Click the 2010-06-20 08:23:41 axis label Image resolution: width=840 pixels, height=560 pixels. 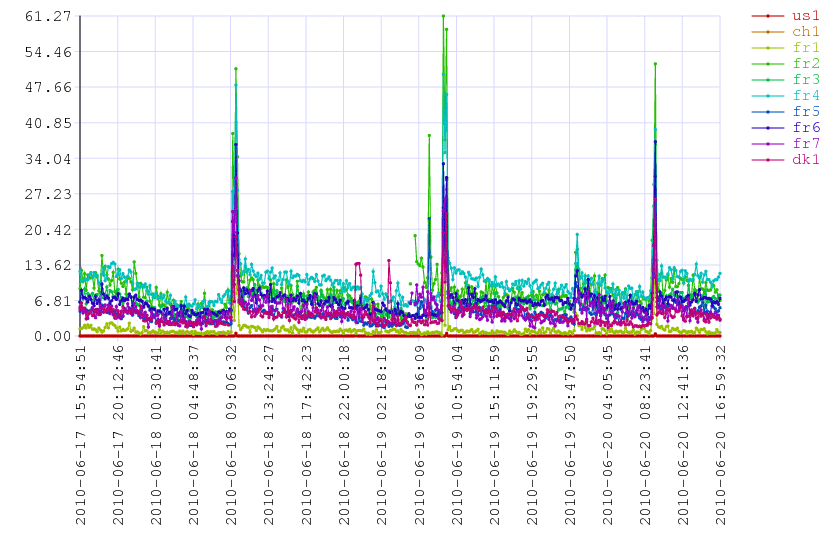646,435
